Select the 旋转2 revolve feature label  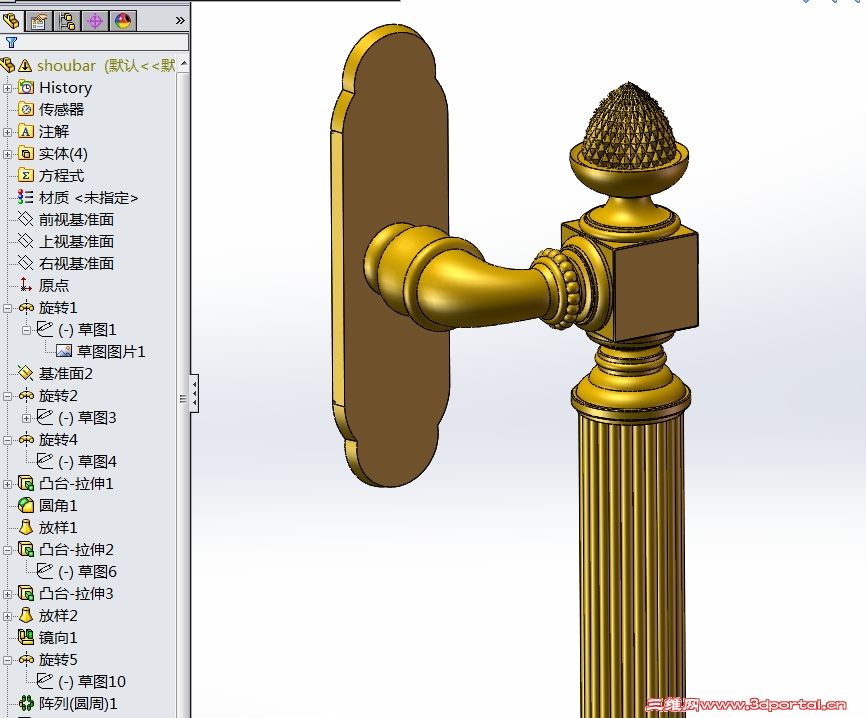tap(58, 395)
